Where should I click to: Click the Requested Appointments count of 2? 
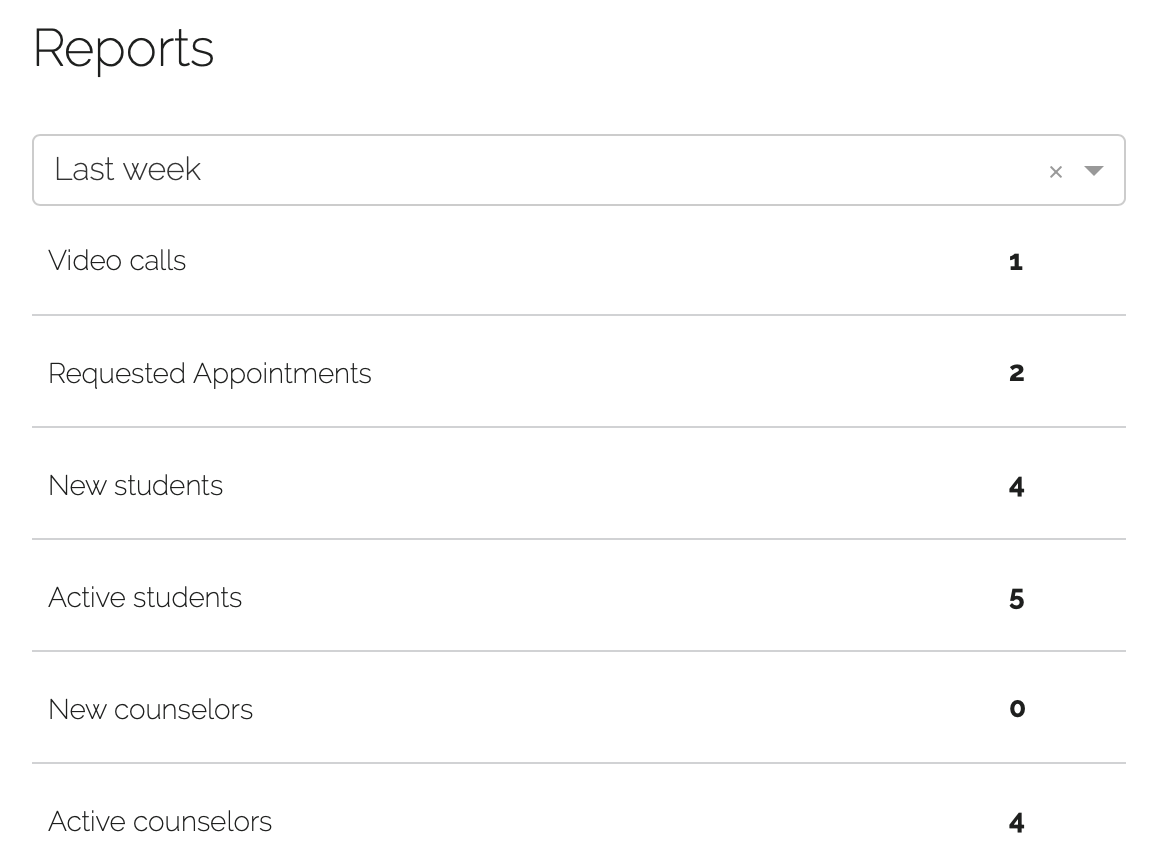(x=1016, y=373)
